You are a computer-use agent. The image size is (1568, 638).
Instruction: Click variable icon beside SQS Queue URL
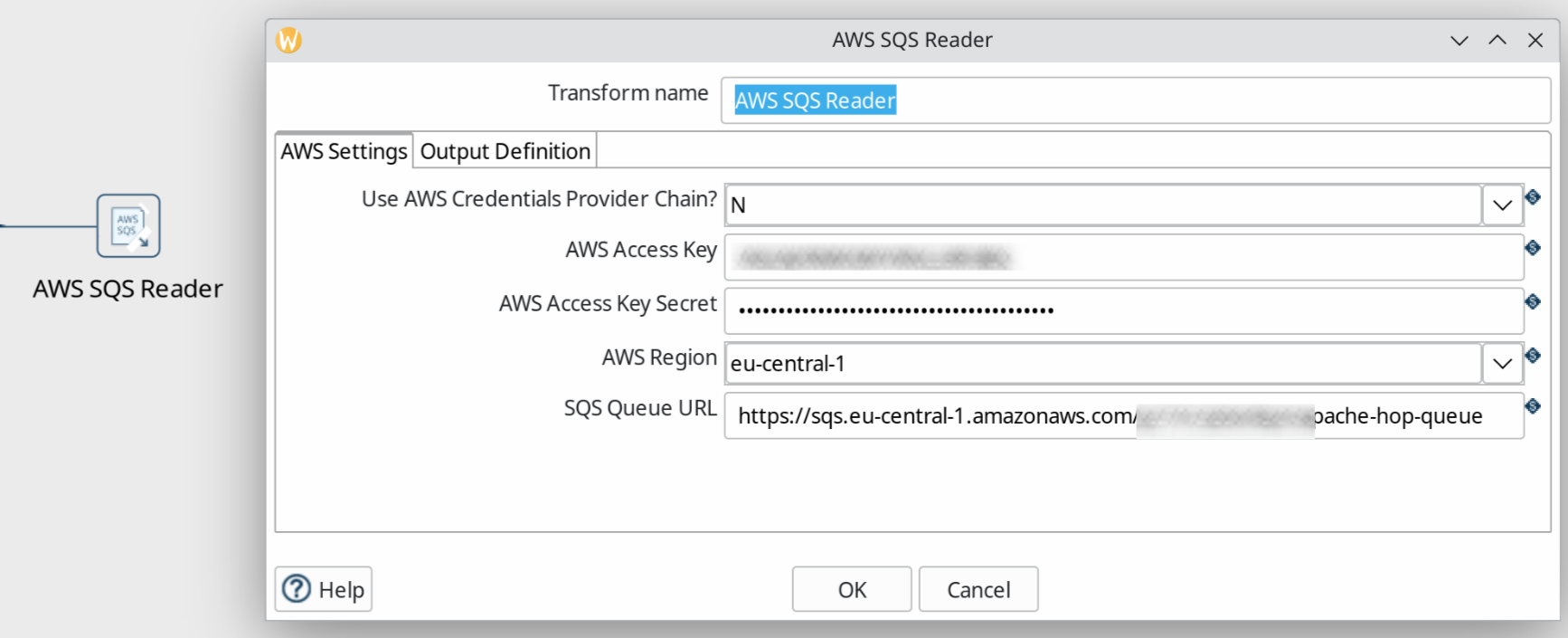1533,406
